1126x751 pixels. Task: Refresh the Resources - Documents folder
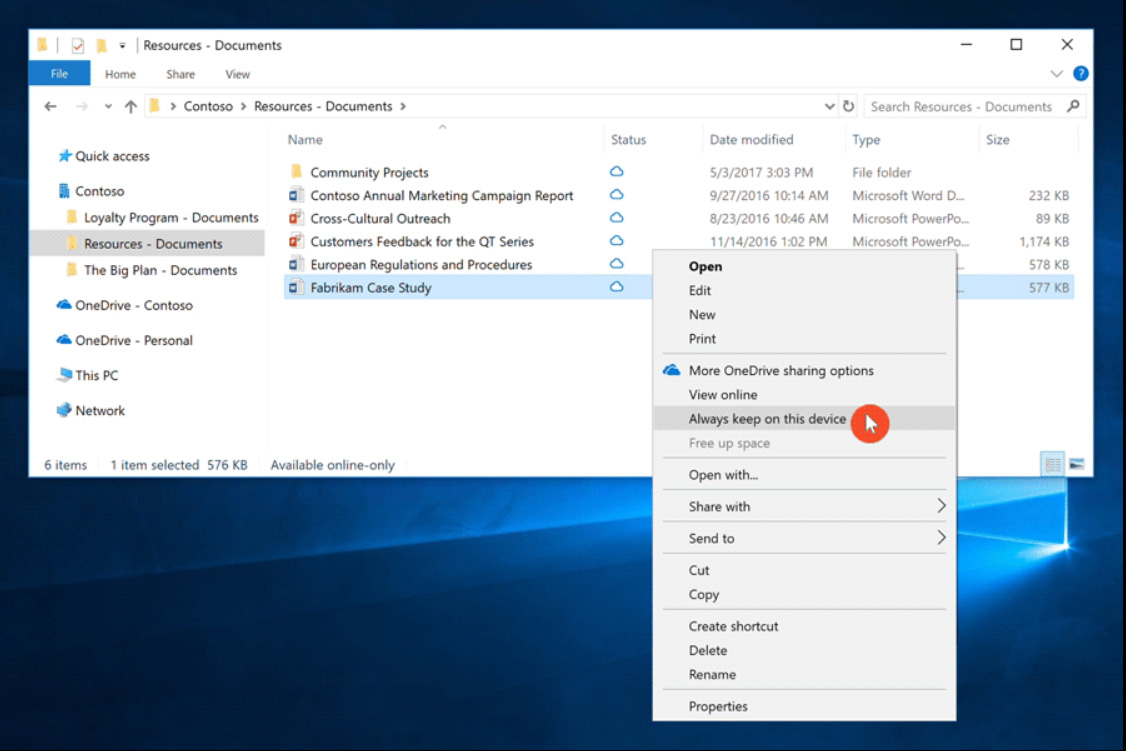click(x=848, y=106)
